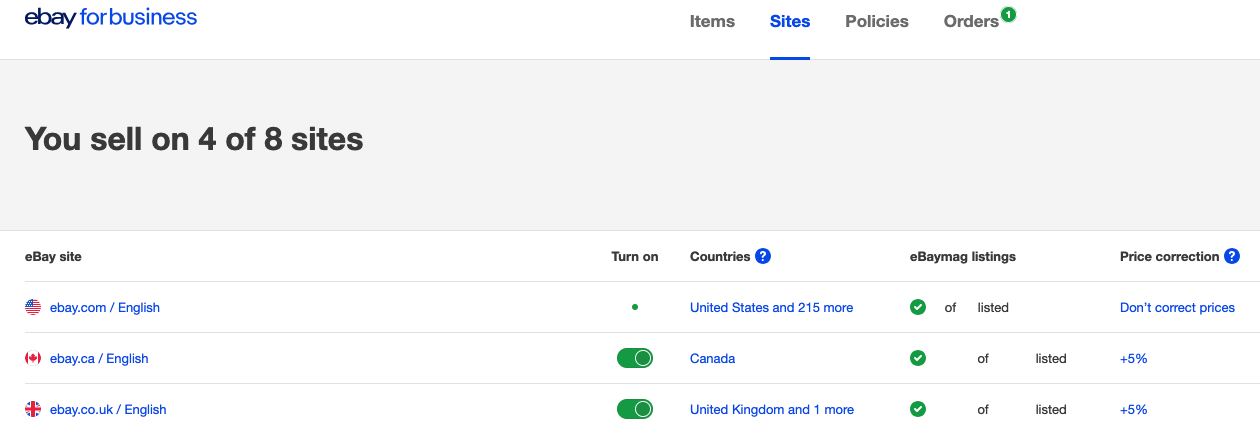The height and width of the screenshot is (428, 1260).
Task: Turn off the ebay.co.uk site toggle
Action: 635,409
